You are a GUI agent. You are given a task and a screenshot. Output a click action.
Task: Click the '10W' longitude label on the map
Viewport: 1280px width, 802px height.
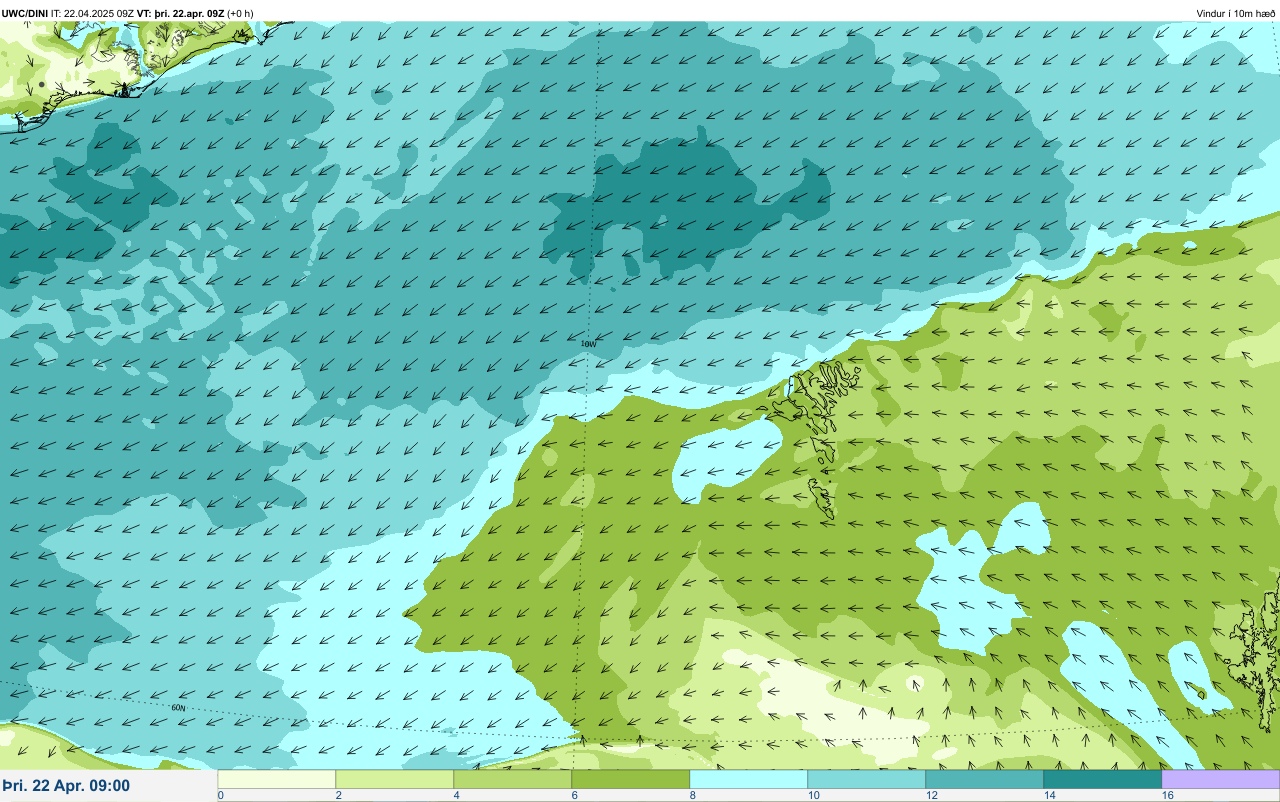point(588,344)
